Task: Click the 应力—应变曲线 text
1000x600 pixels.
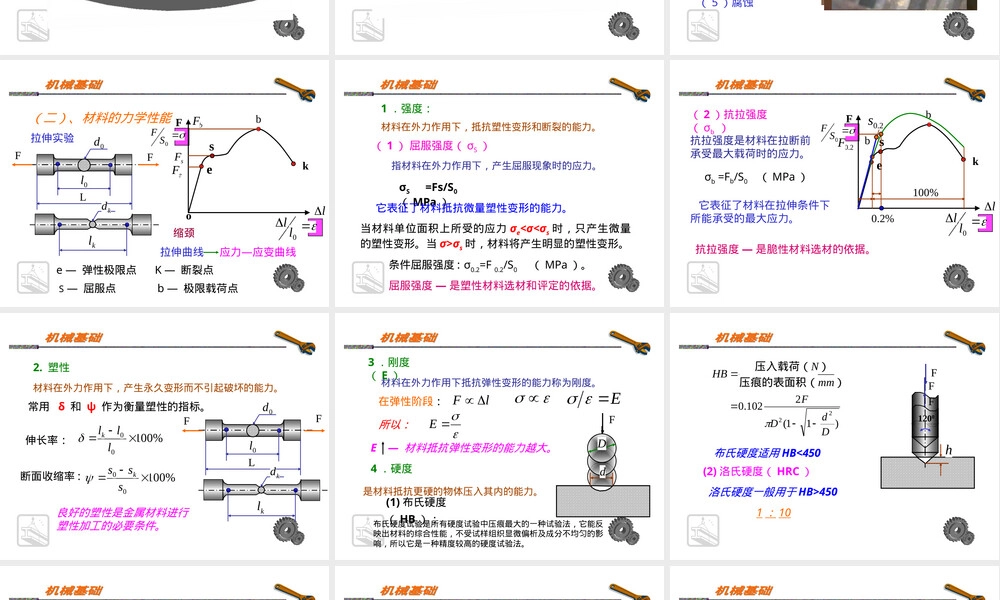Action: 258,252
